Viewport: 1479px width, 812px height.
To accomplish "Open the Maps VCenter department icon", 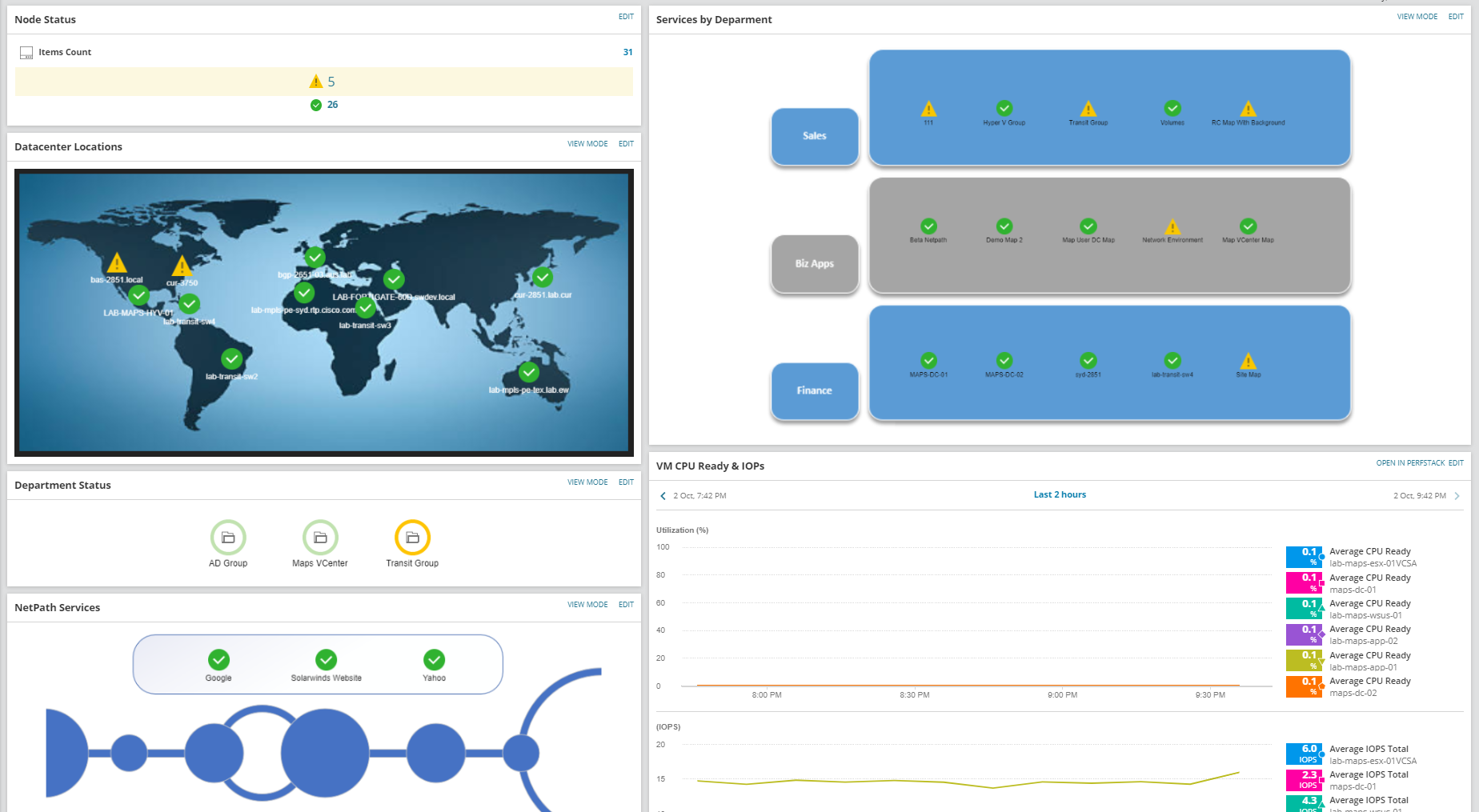I will [320, 538].
